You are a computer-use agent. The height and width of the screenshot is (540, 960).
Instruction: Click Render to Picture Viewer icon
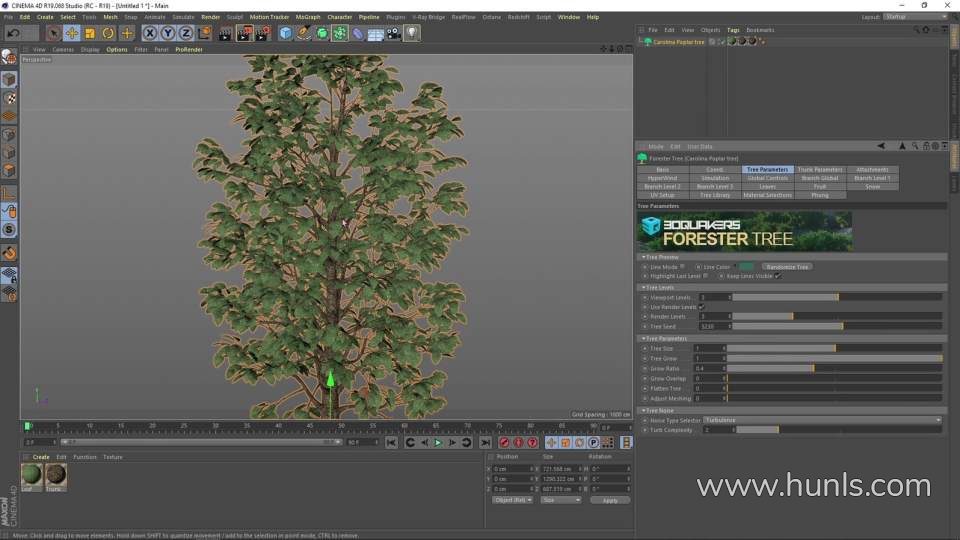point(243,33)
